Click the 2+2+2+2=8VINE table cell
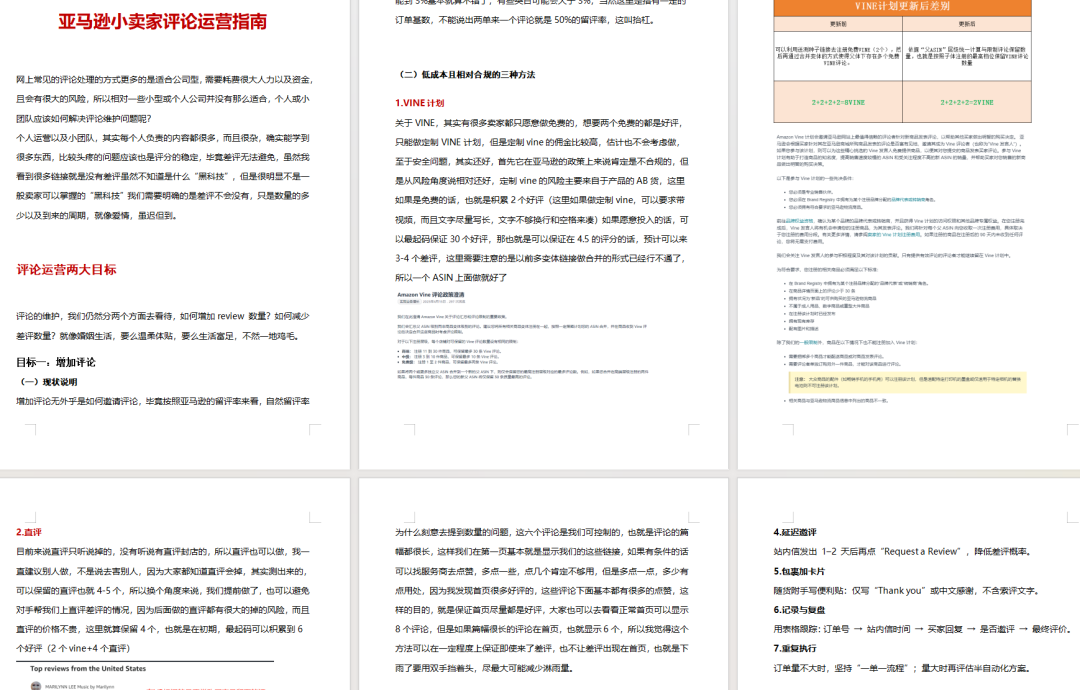 pyautogui.click(x=838, y=102)
